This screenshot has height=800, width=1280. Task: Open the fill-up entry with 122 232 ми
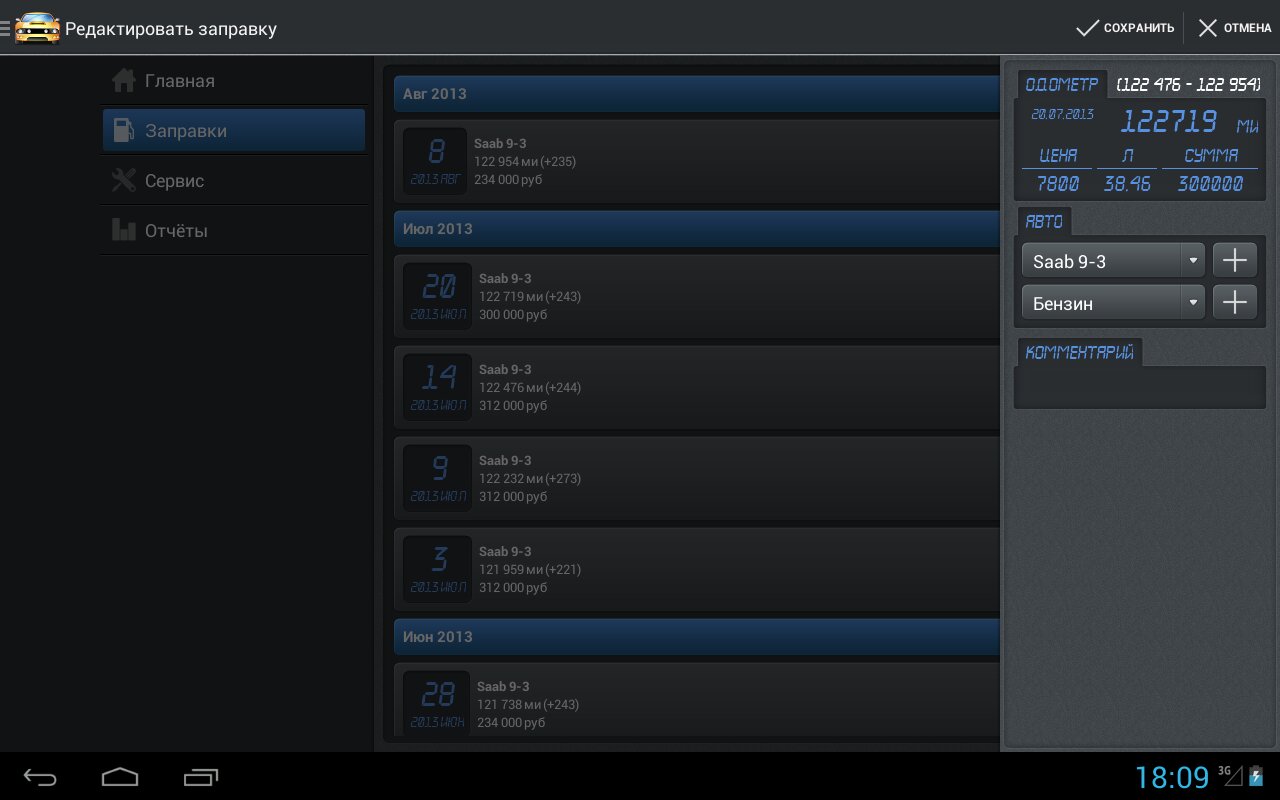(696, 479)
